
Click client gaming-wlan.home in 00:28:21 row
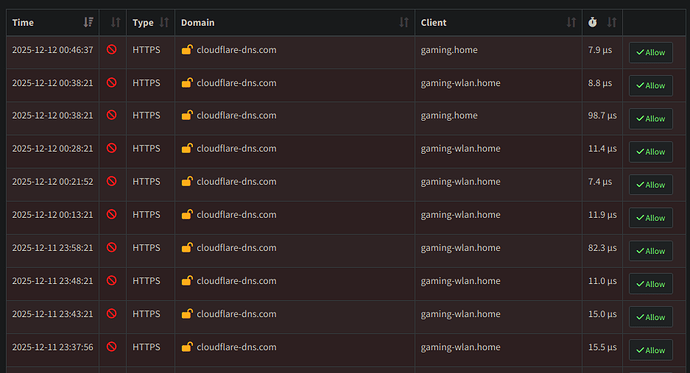point(460,149)
